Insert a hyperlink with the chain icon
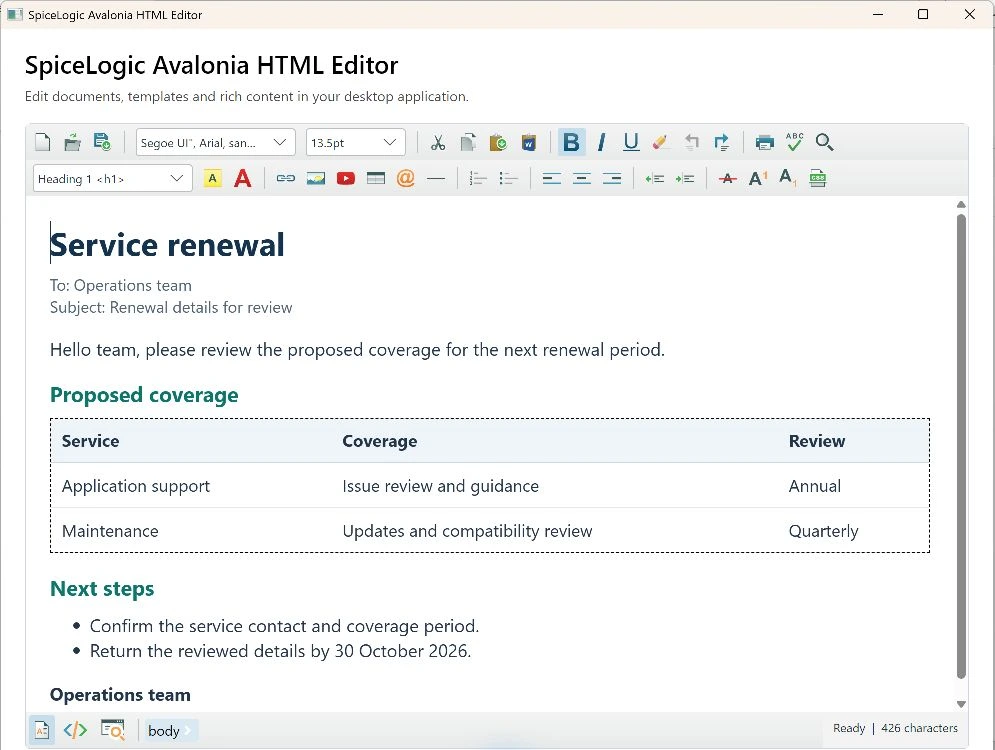The width and height of the screenshot is (995, 750). click(x=286, y=179)
